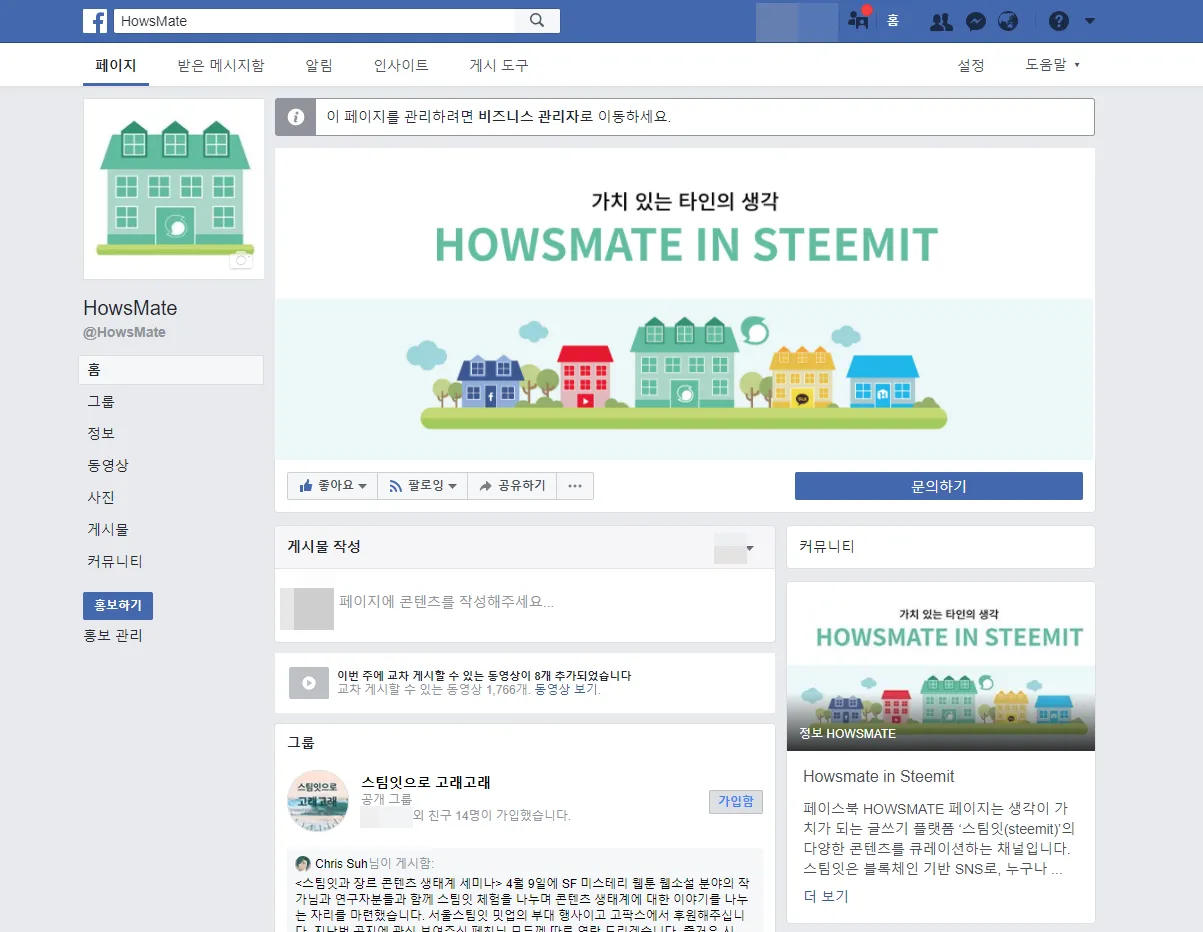Open account menu dropdown arrow in top bar
Image resolution: width=1203 pixels, height=932 pixels.
[1090, 21]
